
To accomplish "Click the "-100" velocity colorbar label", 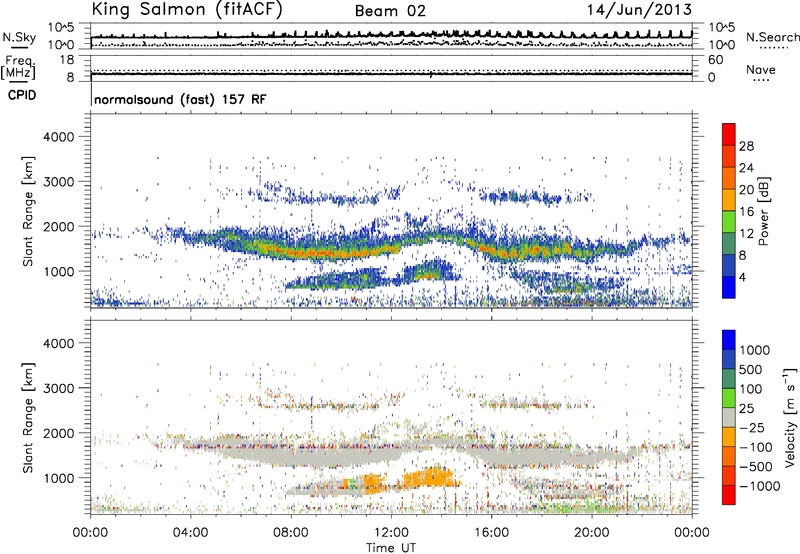I will tap(755, 447).
